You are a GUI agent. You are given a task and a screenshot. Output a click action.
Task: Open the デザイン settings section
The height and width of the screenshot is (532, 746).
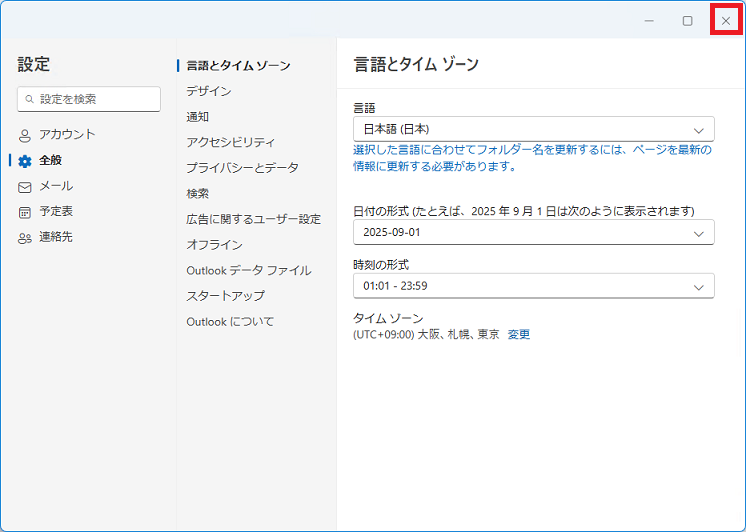(x=208, y=91)
